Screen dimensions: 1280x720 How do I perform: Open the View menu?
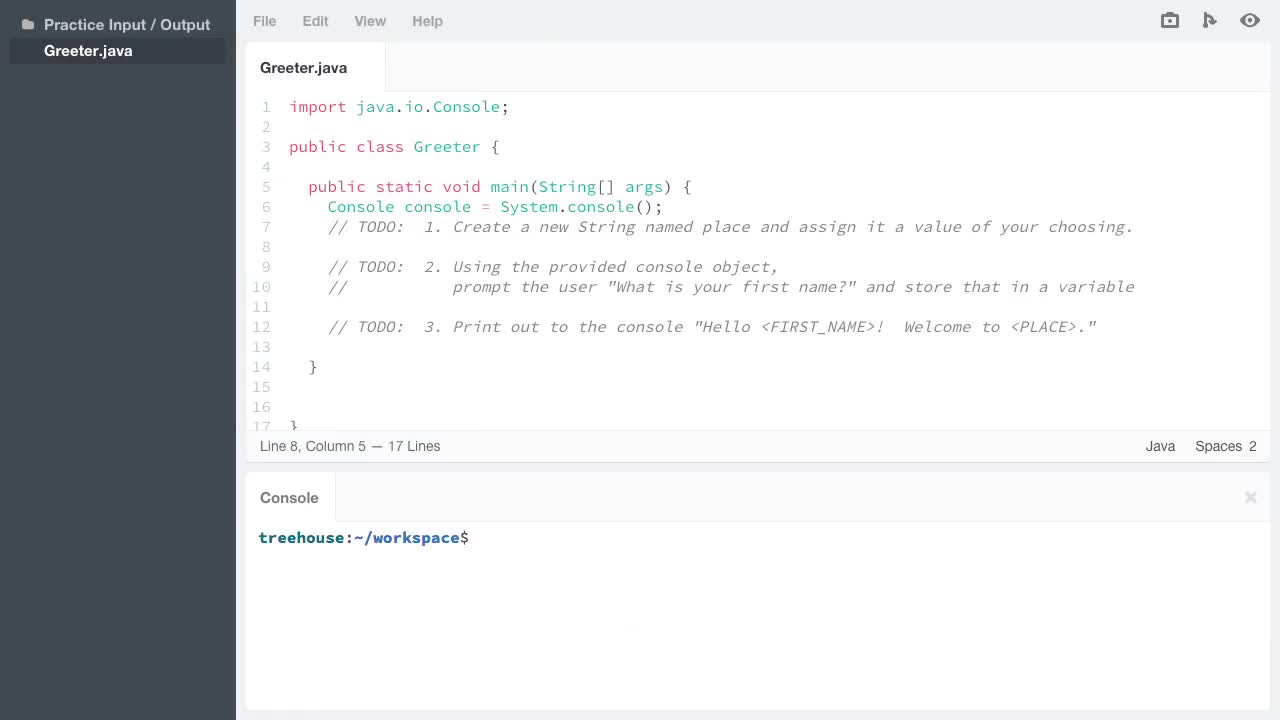[370, 21]
